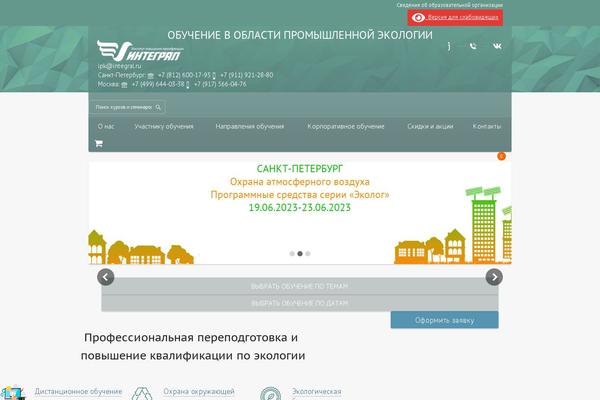Click the info icon in header

coord(449,46)
